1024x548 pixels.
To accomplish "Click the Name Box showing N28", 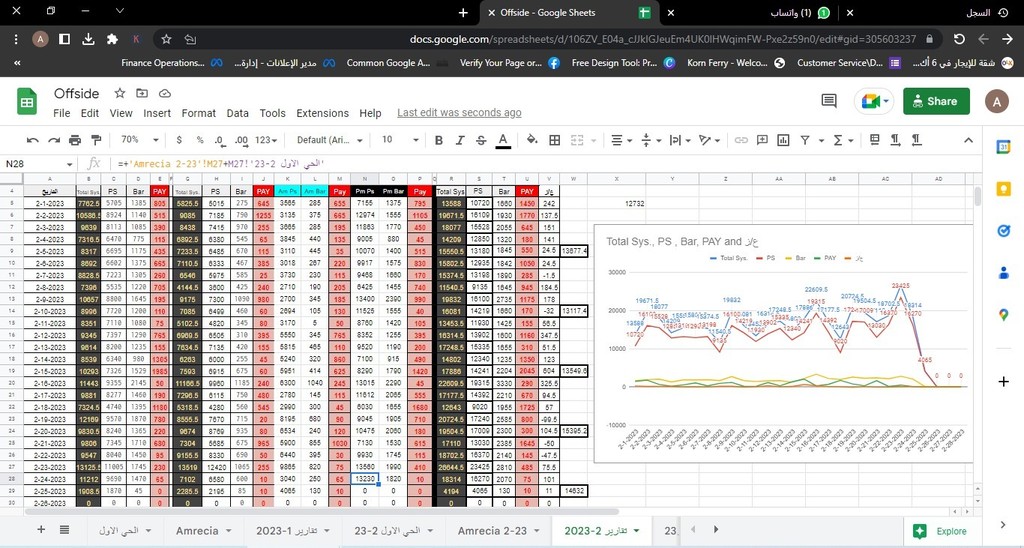I will click(39, 163).
